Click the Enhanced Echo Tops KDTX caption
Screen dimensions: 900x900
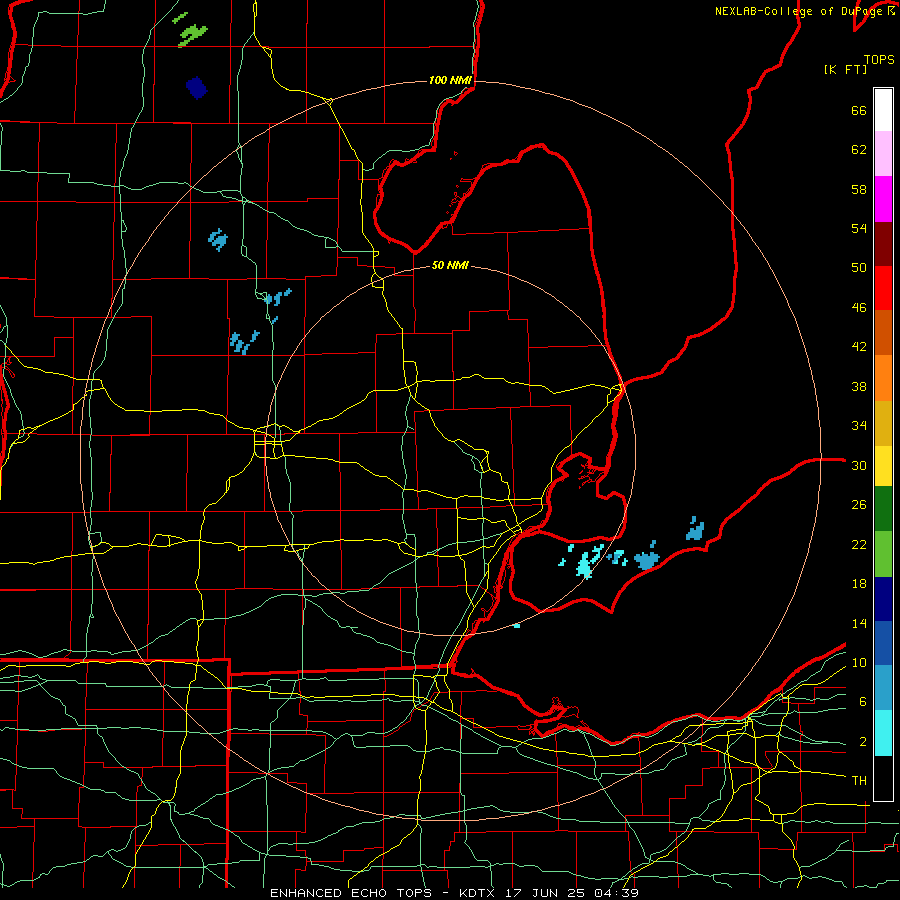454,893
